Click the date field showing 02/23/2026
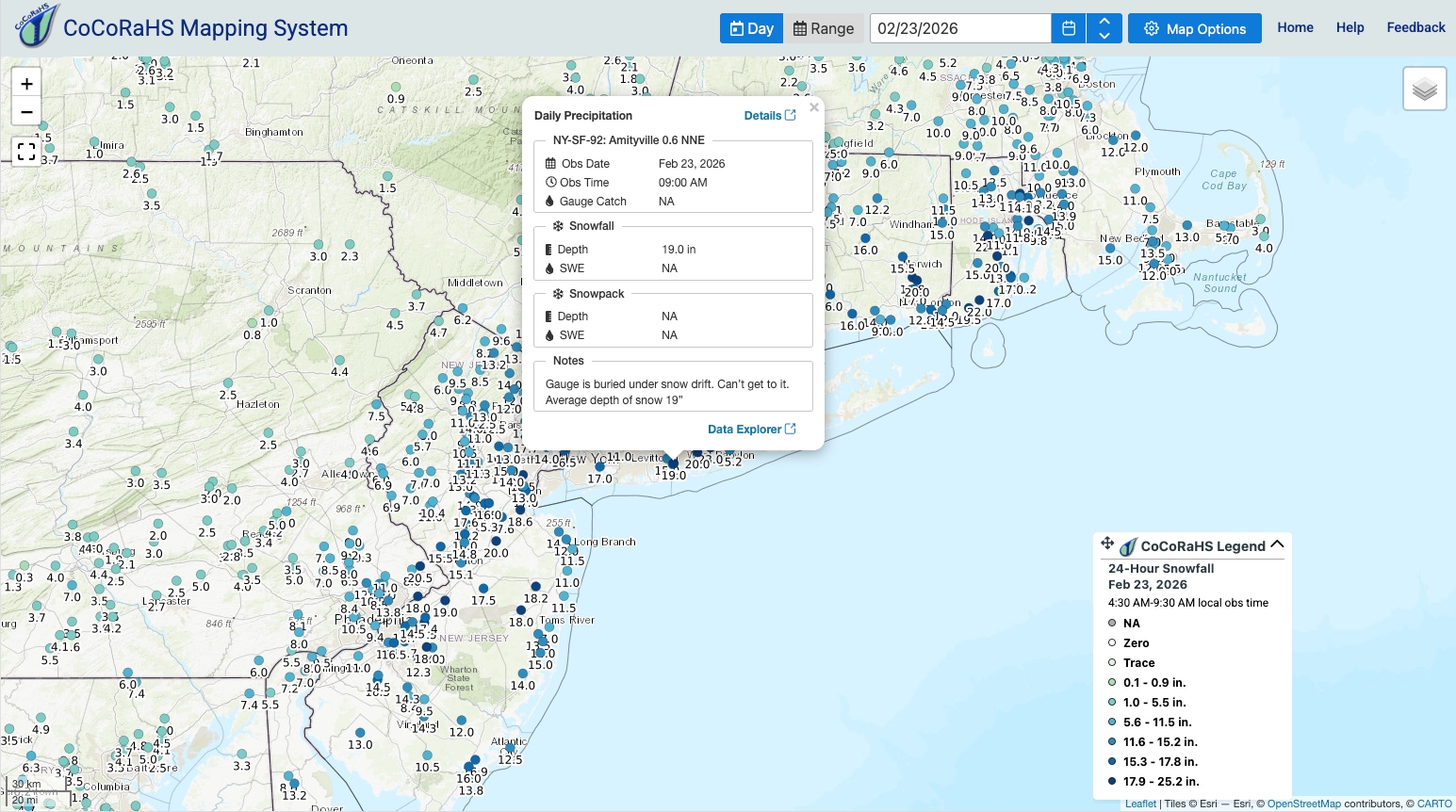Image resolution: width=1456 pixels, height=812 pixels. click(x=959, y=28)
